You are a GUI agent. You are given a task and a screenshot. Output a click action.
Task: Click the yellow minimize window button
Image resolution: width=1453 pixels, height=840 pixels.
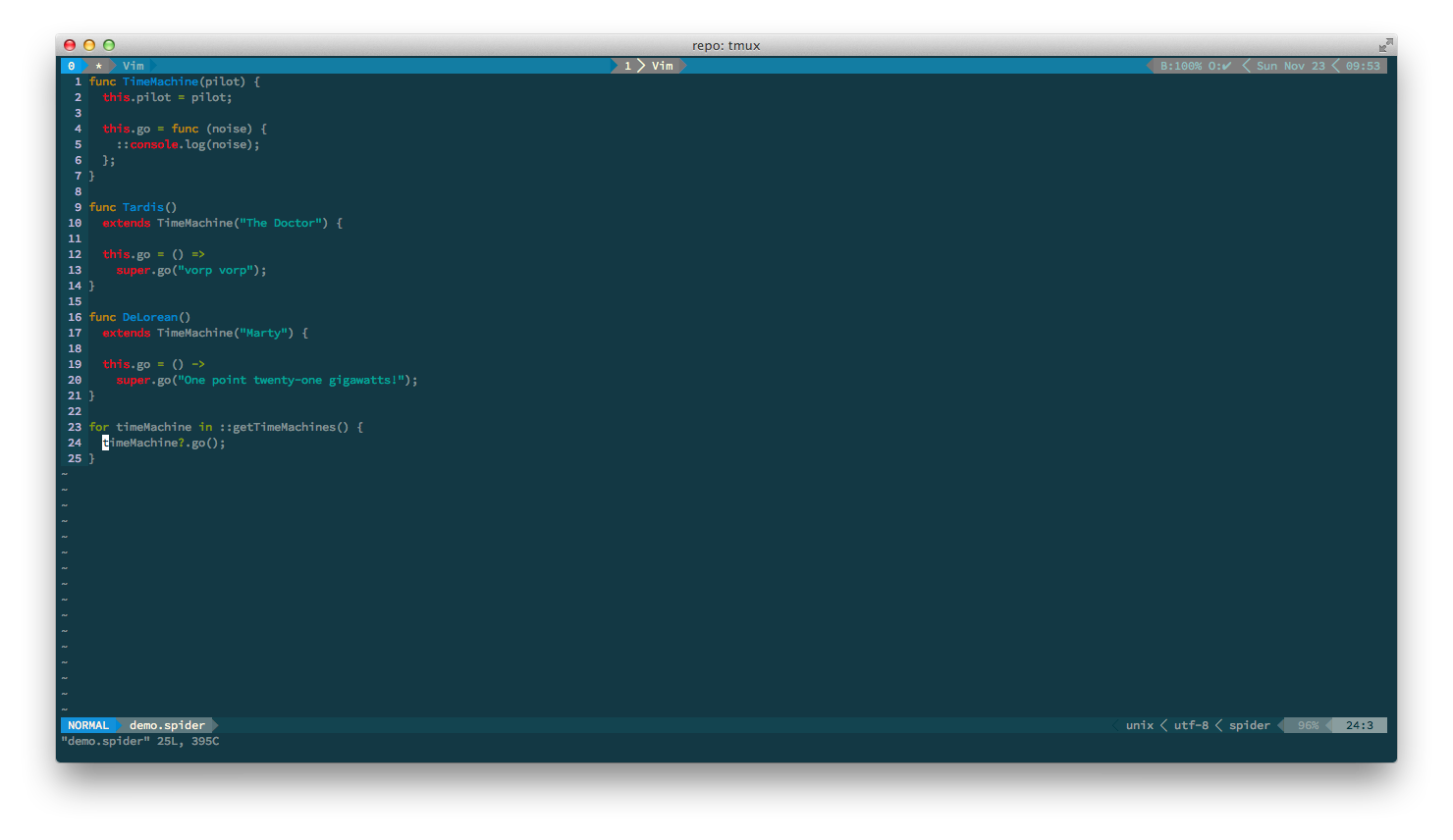click(x=89, y=45)
